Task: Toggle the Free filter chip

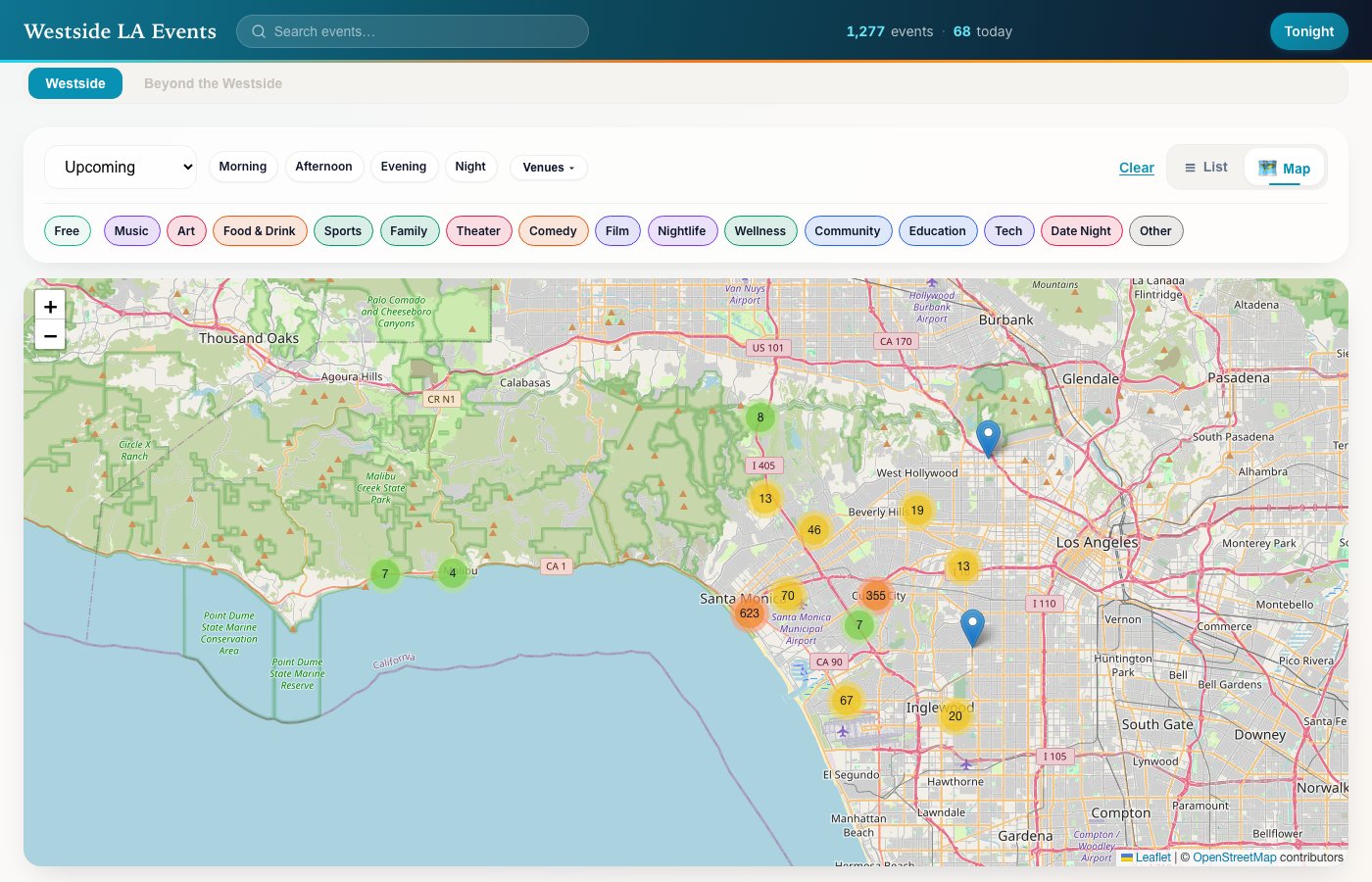Action: (x=68, y=231)
